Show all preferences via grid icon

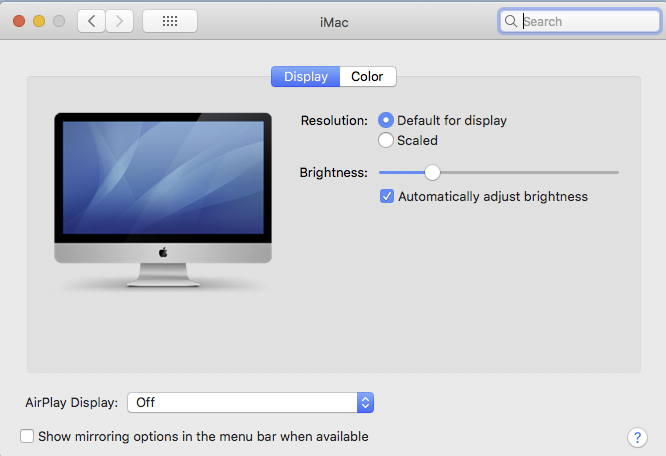(170, 21)
